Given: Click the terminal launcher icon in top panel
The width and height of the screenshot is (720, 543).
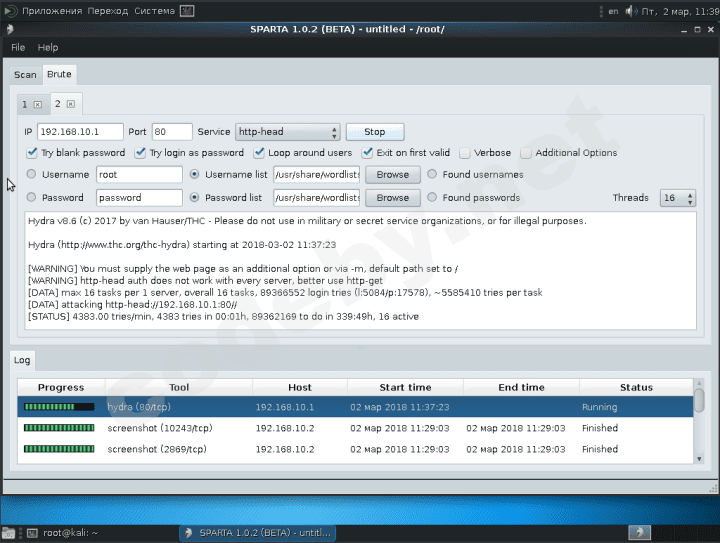Looking at the screenshot, I should [x=188, y=11].
